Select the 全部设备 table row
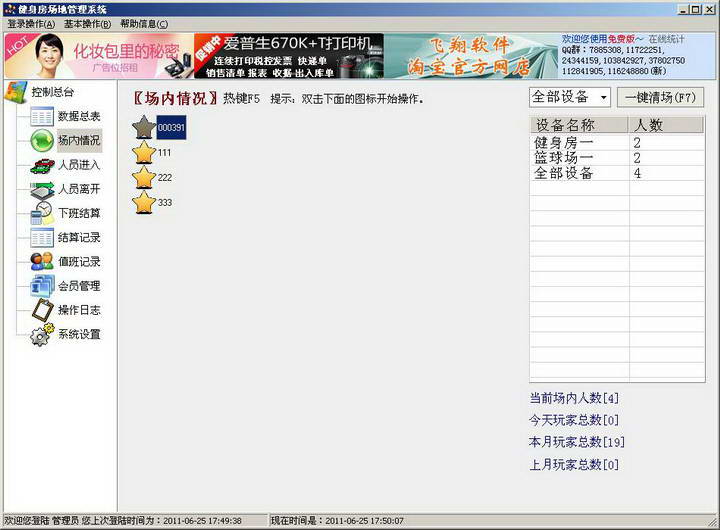Viewport: 720px width, 530px height. [x=617, y=173]
